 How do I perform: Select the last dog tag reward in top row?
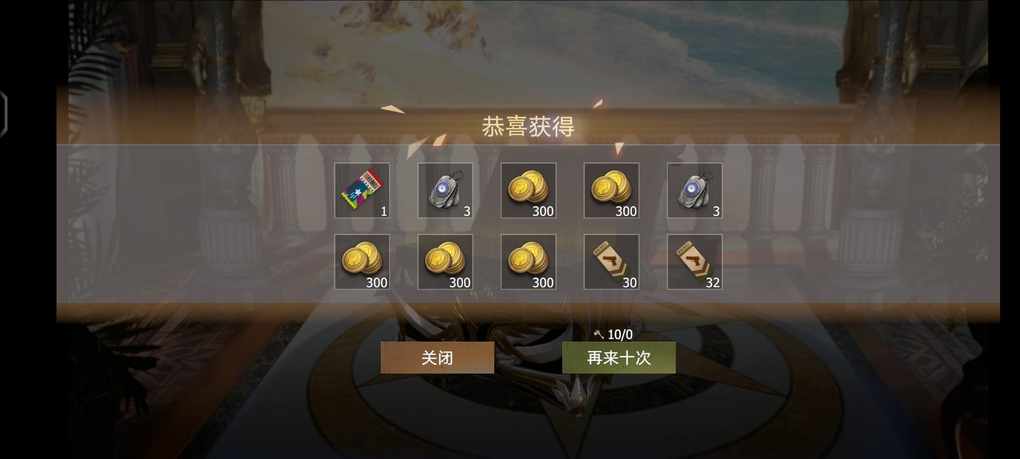(695, 190)
